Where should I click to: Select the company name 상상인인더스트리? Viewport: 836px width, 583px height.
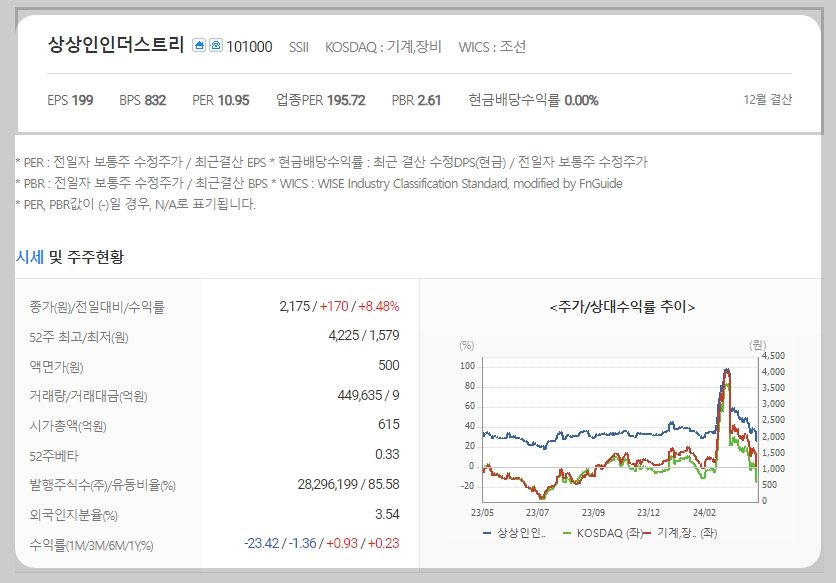(x=116, y=45)
